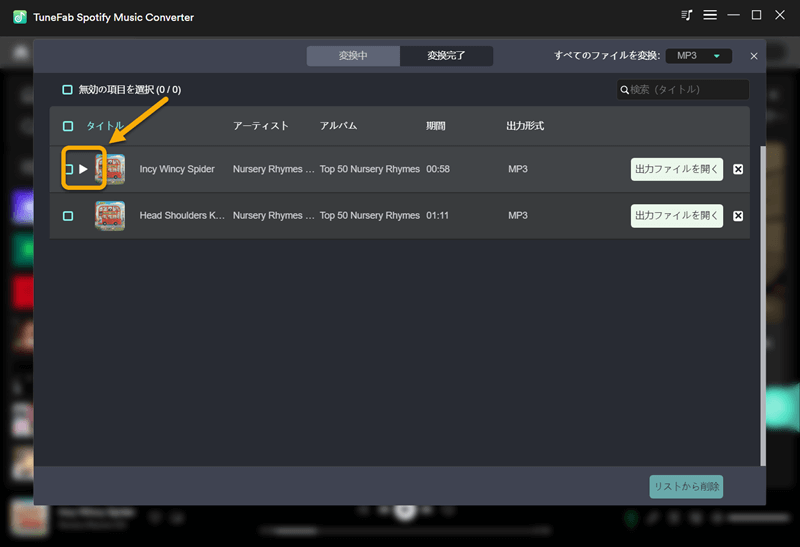Image resolution: width=800 pixels, height=547 pixels.
Task: Sort by the タイトル column header
Action: point(105,126)
